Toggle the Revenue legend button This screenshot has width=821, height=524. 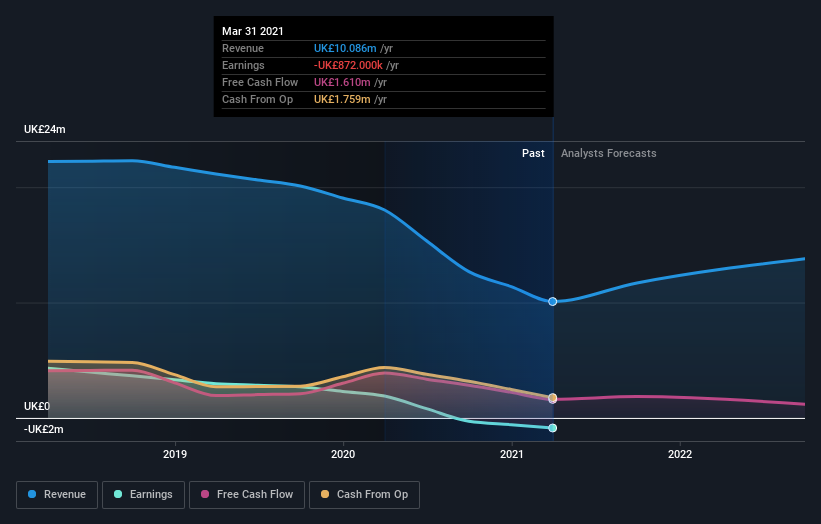pos(57,495)
